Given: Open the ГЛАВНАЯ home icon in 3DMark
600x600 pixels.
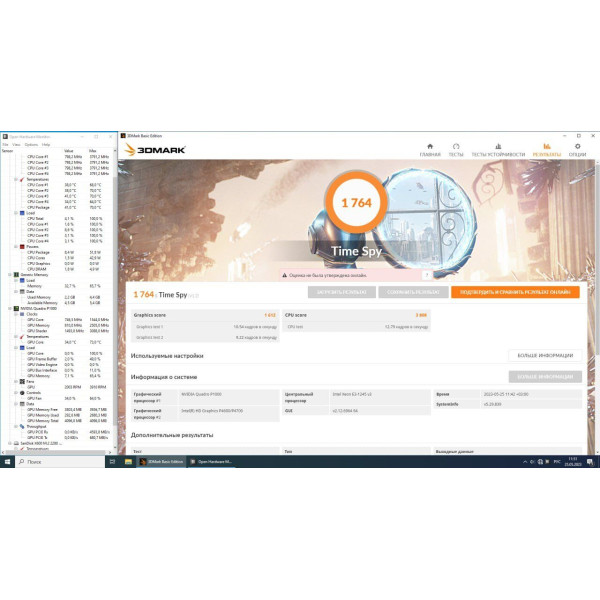Looking at the screenshot, I should [430, 150].
